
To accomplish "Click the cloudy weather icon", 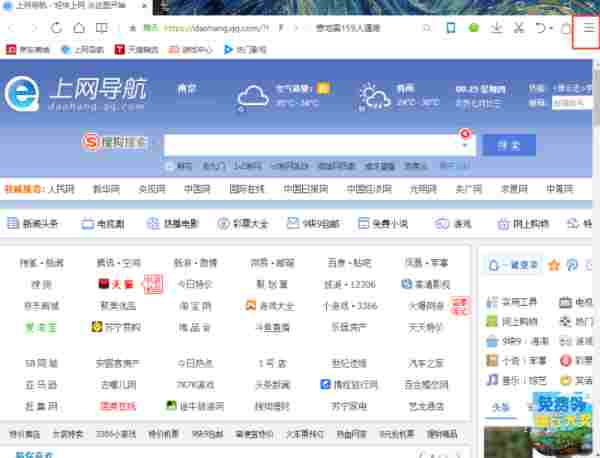I will [253, 98].
